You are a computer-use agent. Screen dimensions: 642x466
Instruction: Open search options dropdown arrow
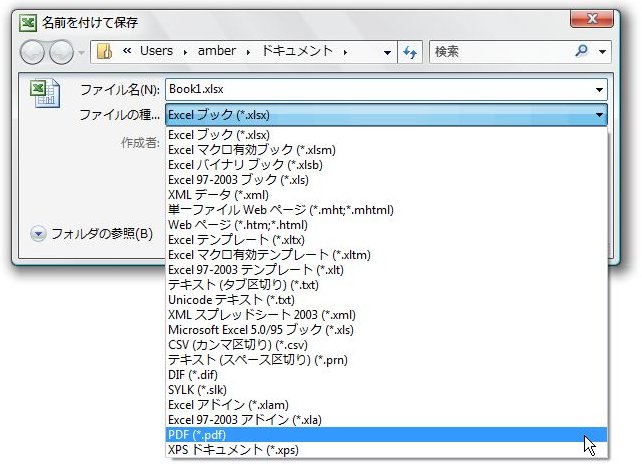[602, 52]
